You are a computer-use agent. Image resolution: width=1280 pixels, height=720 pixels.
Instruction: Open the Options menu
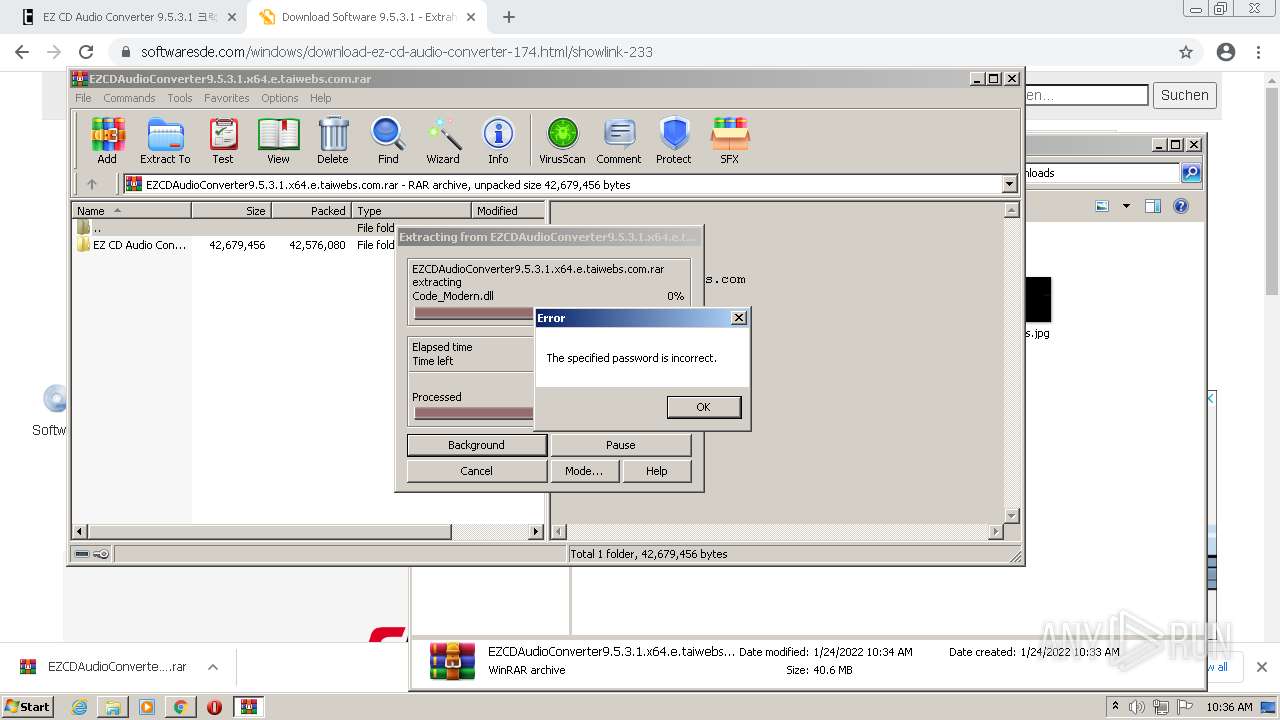tap(280, 98)
